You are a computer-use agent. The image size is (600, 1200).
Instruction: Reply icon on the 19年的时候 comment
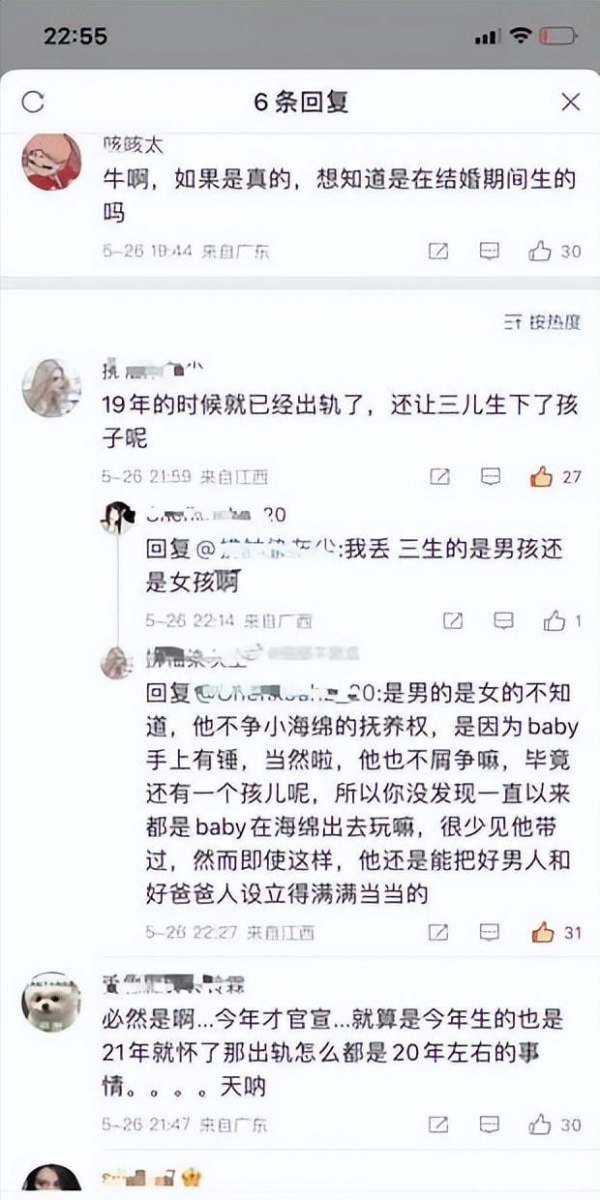click(490, 477)
